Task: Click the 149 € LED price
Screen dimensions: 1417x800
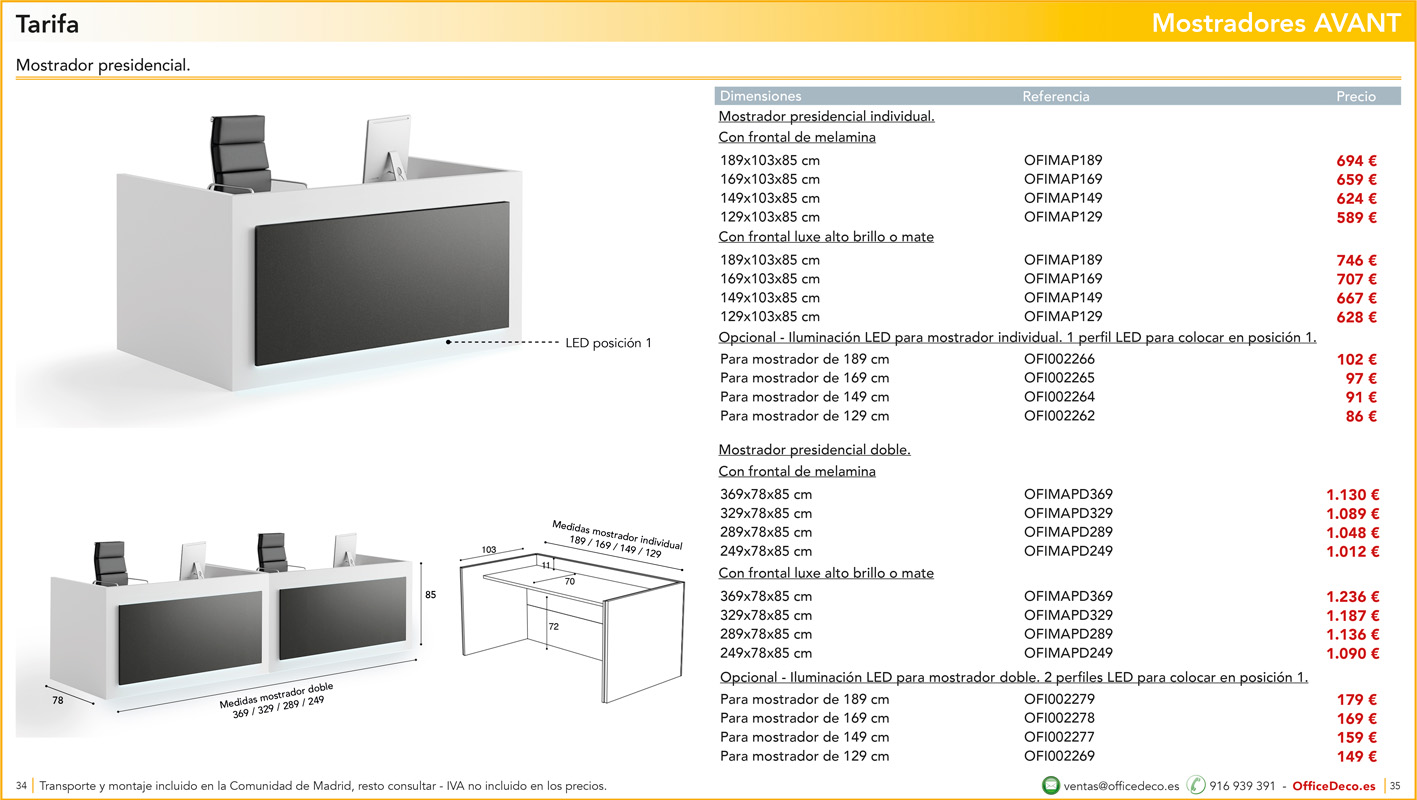Action: 1357,756
